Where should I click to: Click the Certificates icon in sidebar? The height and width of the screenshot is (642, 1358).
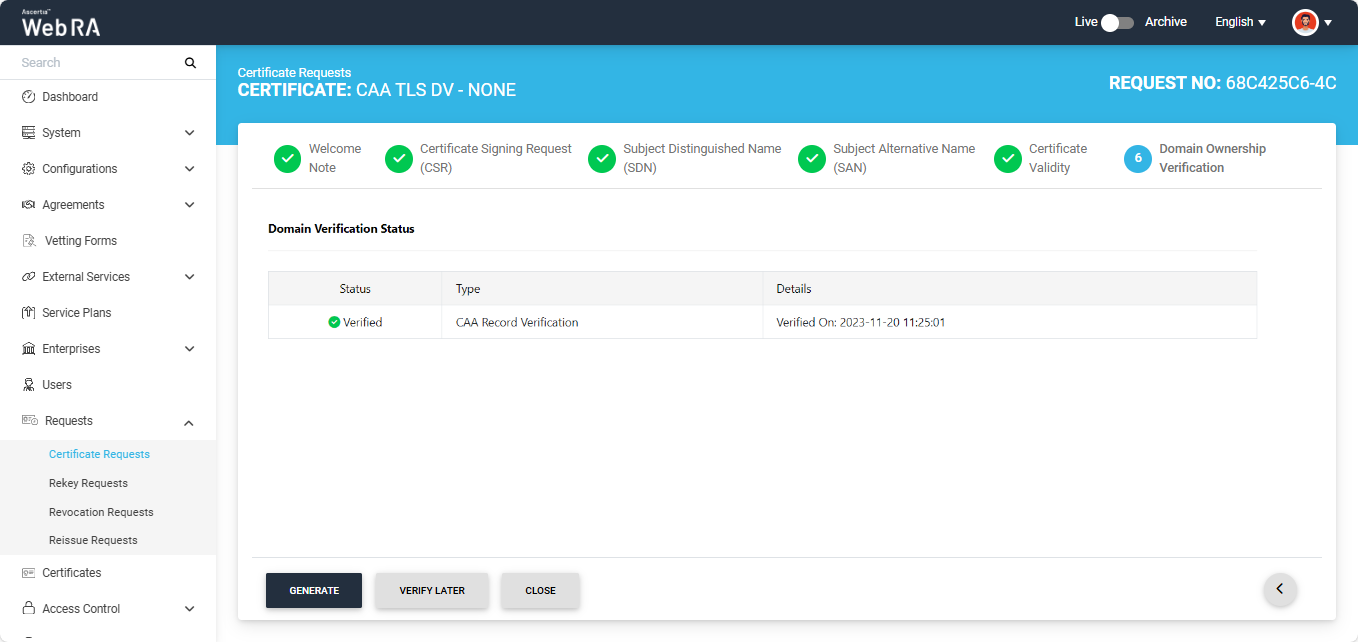[x=29, y=573]
